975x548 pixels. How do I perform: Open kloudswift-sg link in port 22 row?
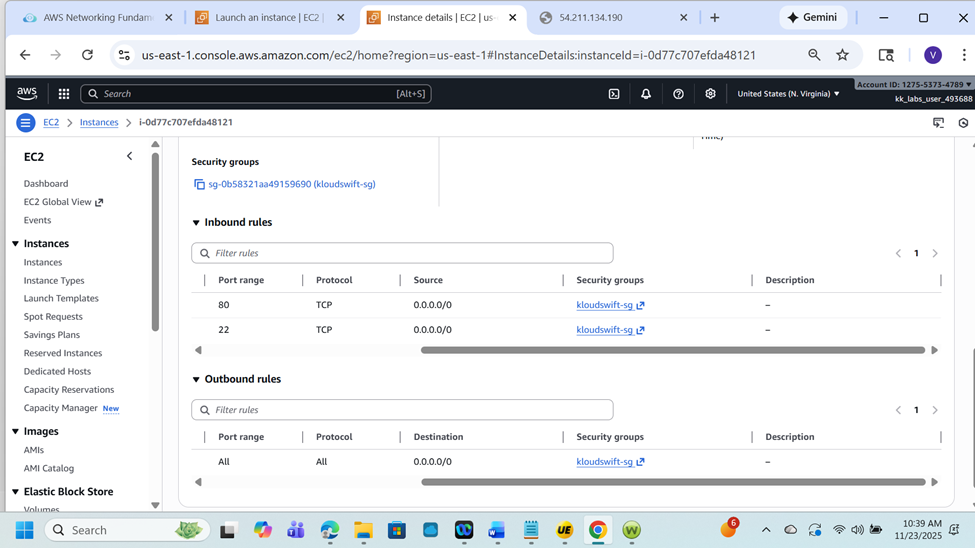click(610, 330)
